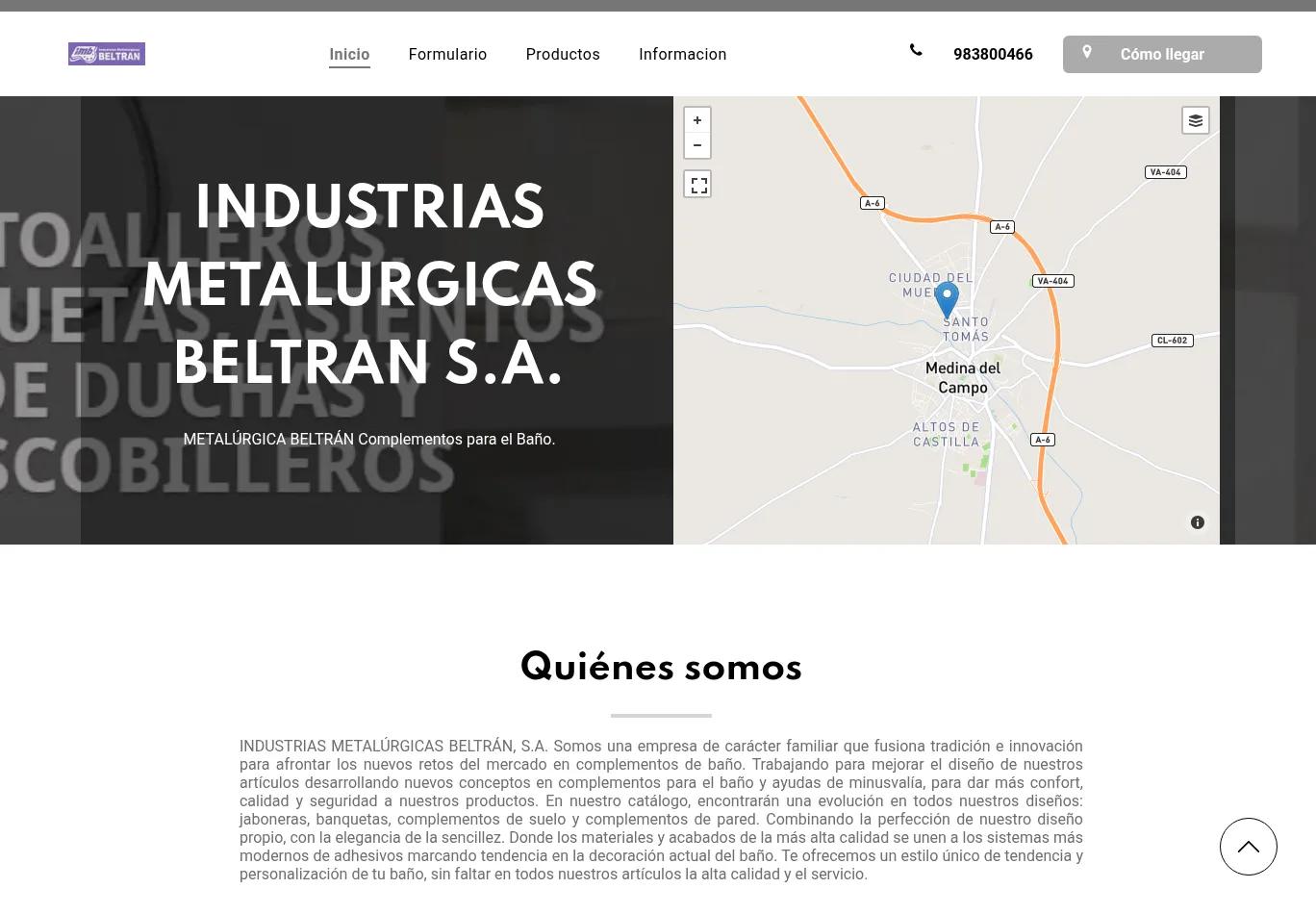Viewport: 1316px width, 914px height.
Task: Open the Productos section
Action: [x=563, y=55]
